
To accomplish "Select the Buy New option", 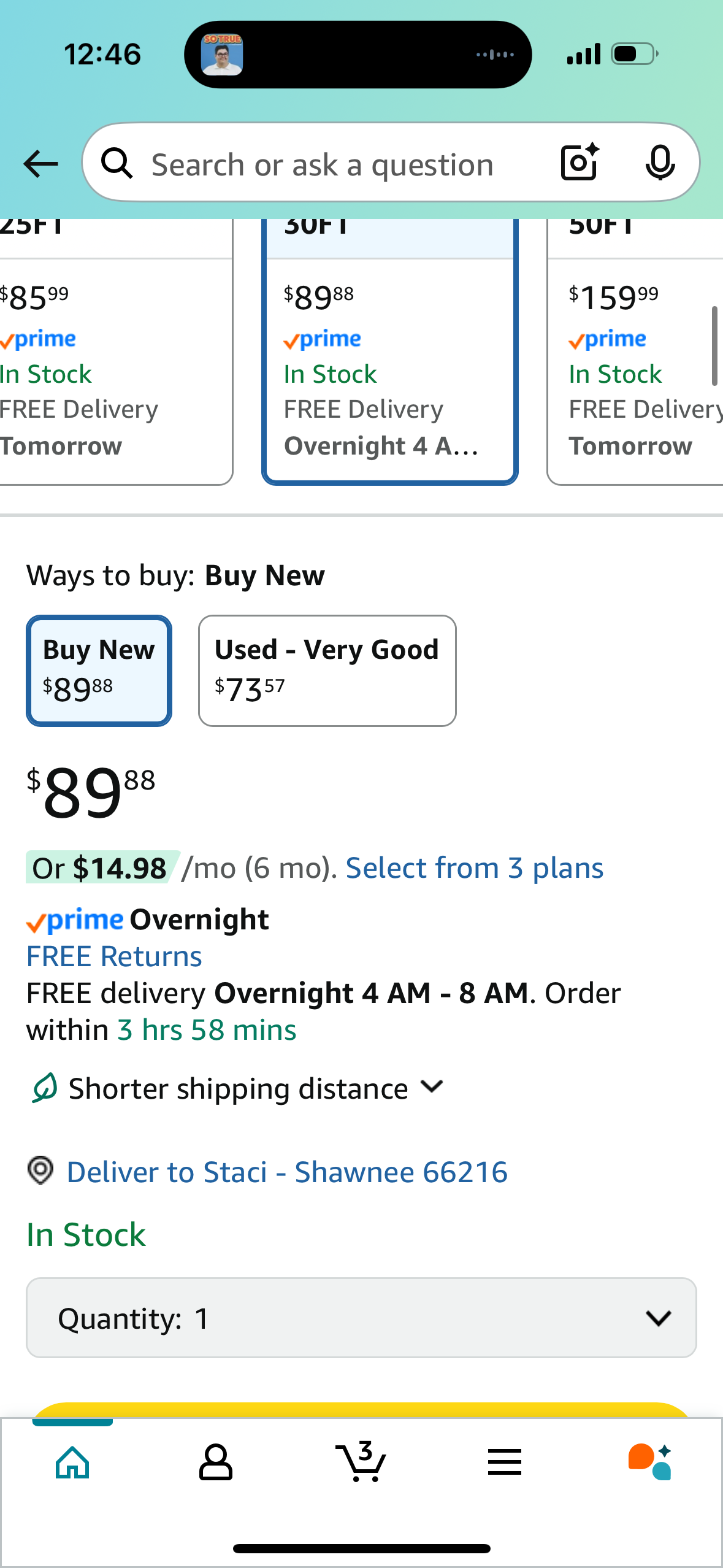I will coord(99,671).
